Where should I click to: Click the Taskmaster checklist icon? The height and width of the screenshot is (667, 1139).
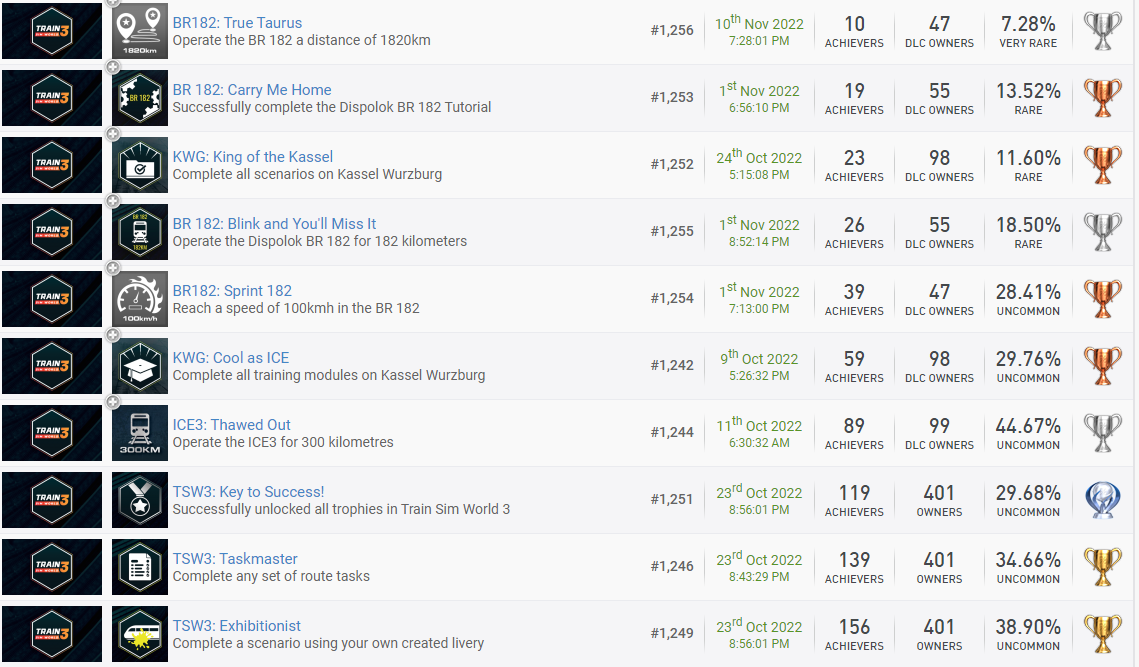pyautogui.click(x=140, y=567)
